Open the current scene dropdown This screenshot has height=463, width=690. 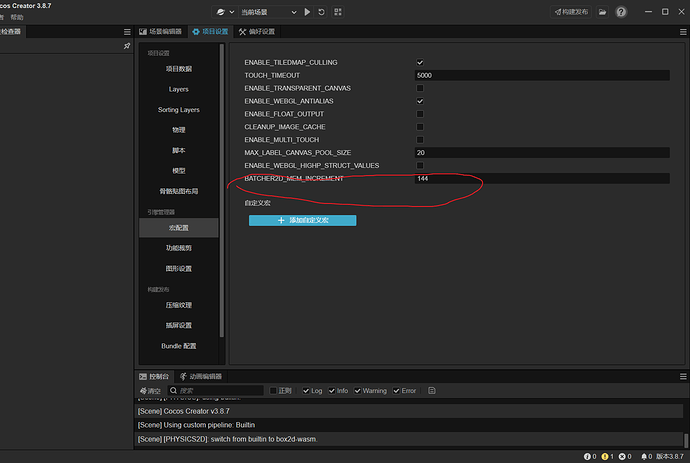point(269,12)
